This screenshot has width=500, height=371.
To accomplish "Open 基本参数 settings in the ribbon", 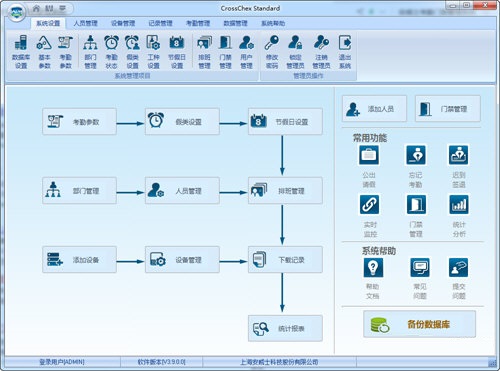I will click(x=44, y=52).
